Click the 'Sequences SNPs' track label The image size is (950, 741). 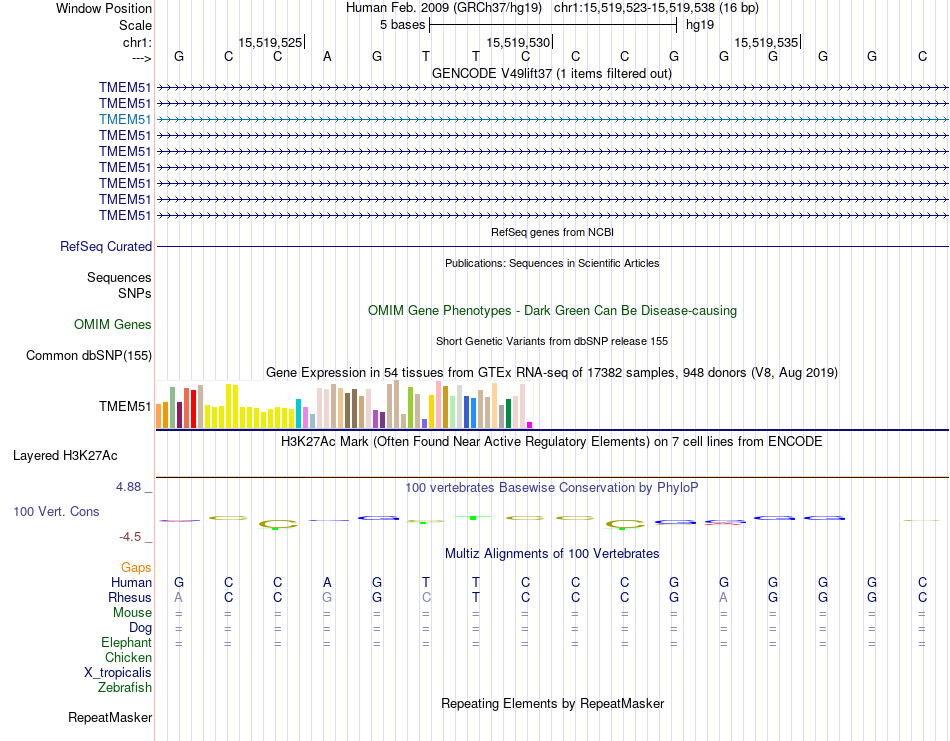(119, 285)
